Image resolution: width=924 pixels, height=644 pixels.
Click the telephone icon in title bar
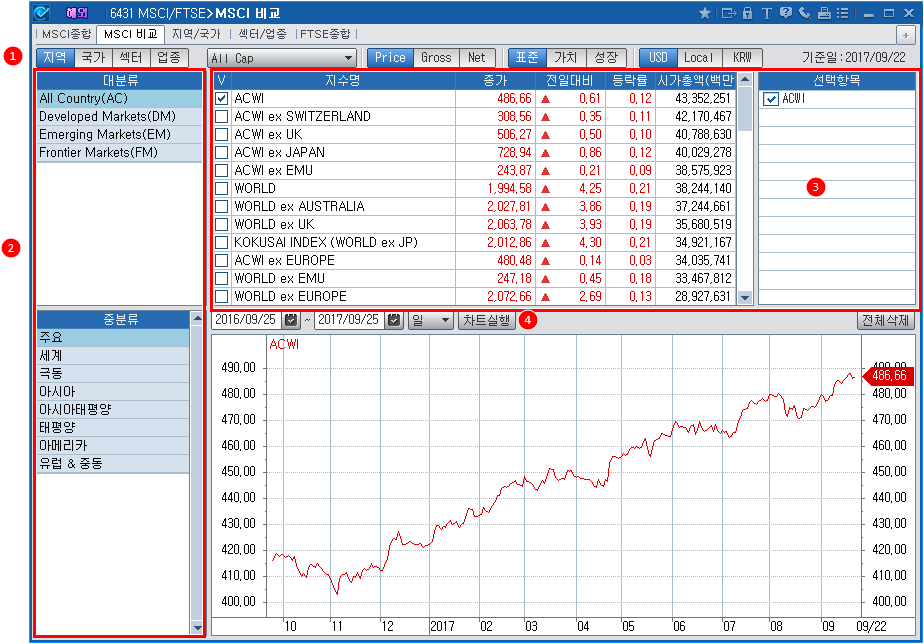[x=804, y=13]
